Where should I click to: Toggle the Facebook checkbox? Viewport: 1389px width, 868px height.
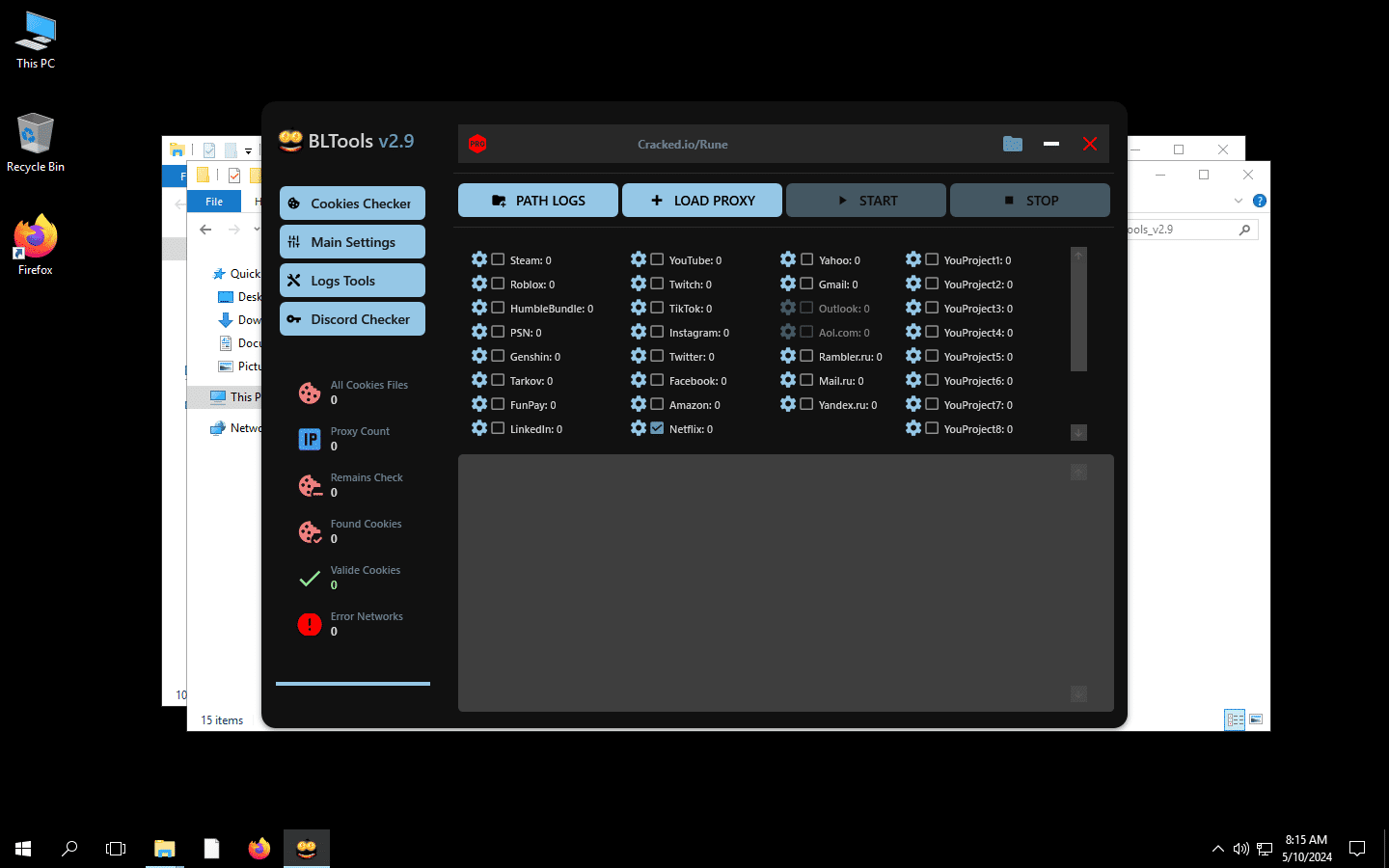pyautogui.click(x=657, y=380)
